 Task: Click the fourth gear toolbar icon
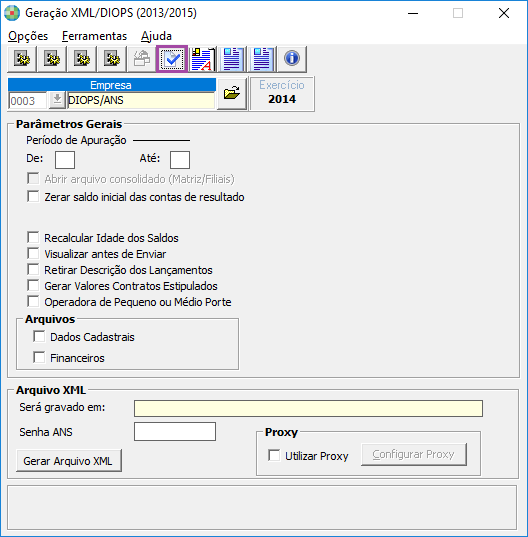point(112,59)
